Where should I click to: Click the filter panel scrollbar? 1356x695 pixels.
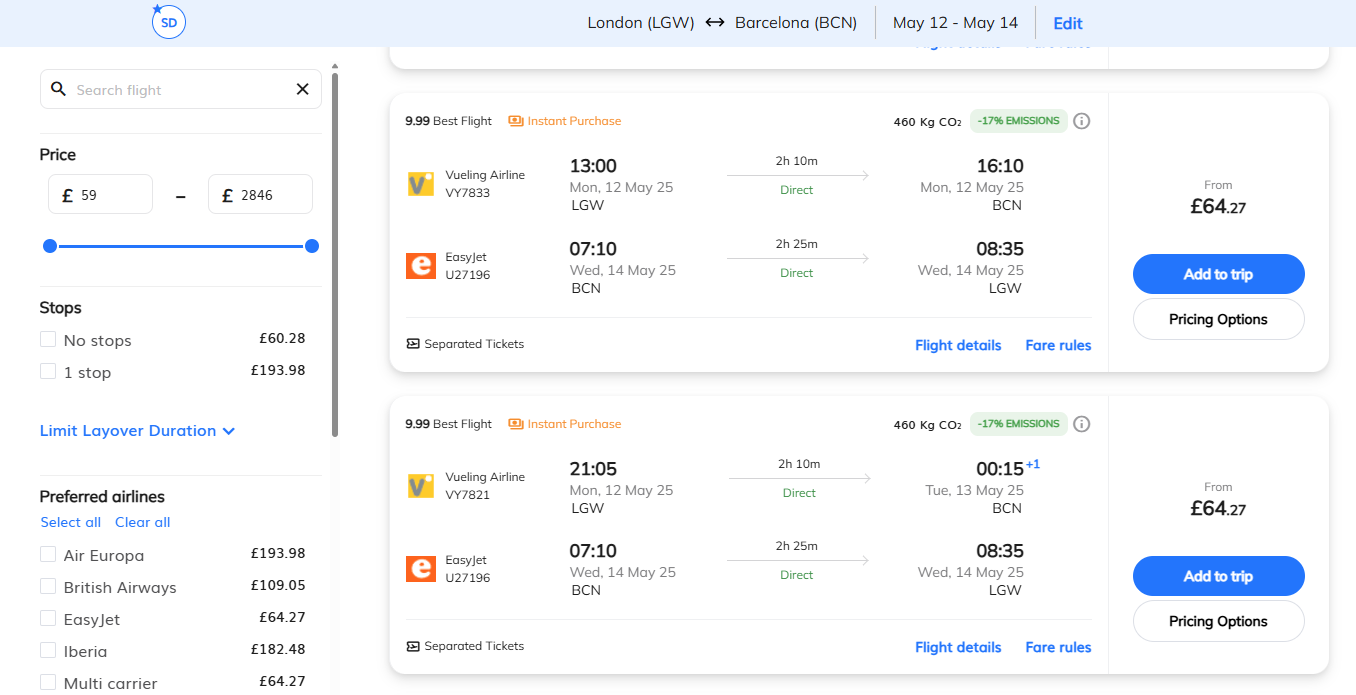click(x=335, y=254)
